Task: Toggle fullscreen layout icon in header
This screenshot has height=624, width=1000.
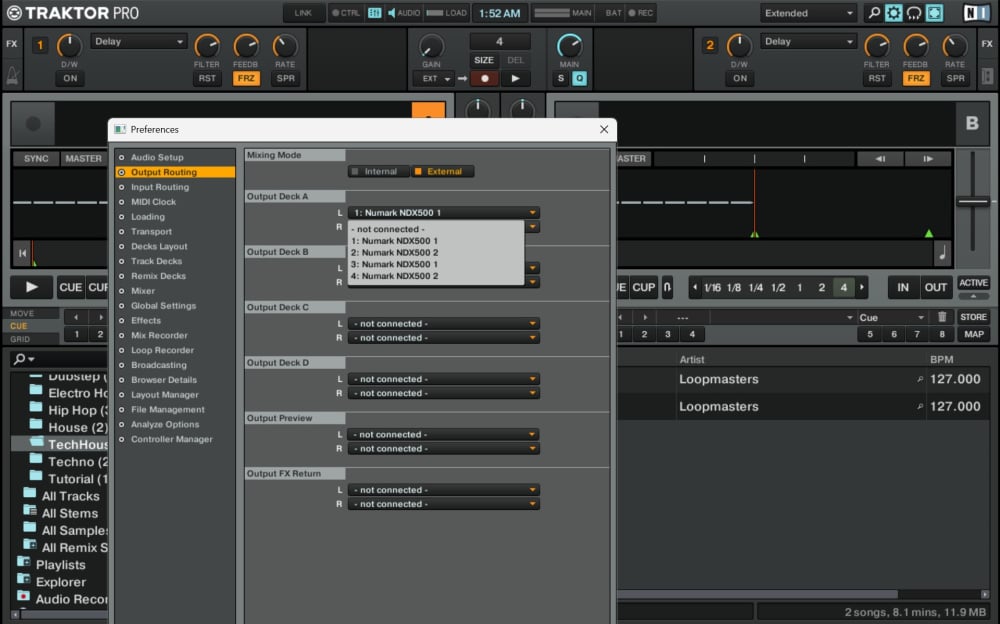Action: pos(934,13)
